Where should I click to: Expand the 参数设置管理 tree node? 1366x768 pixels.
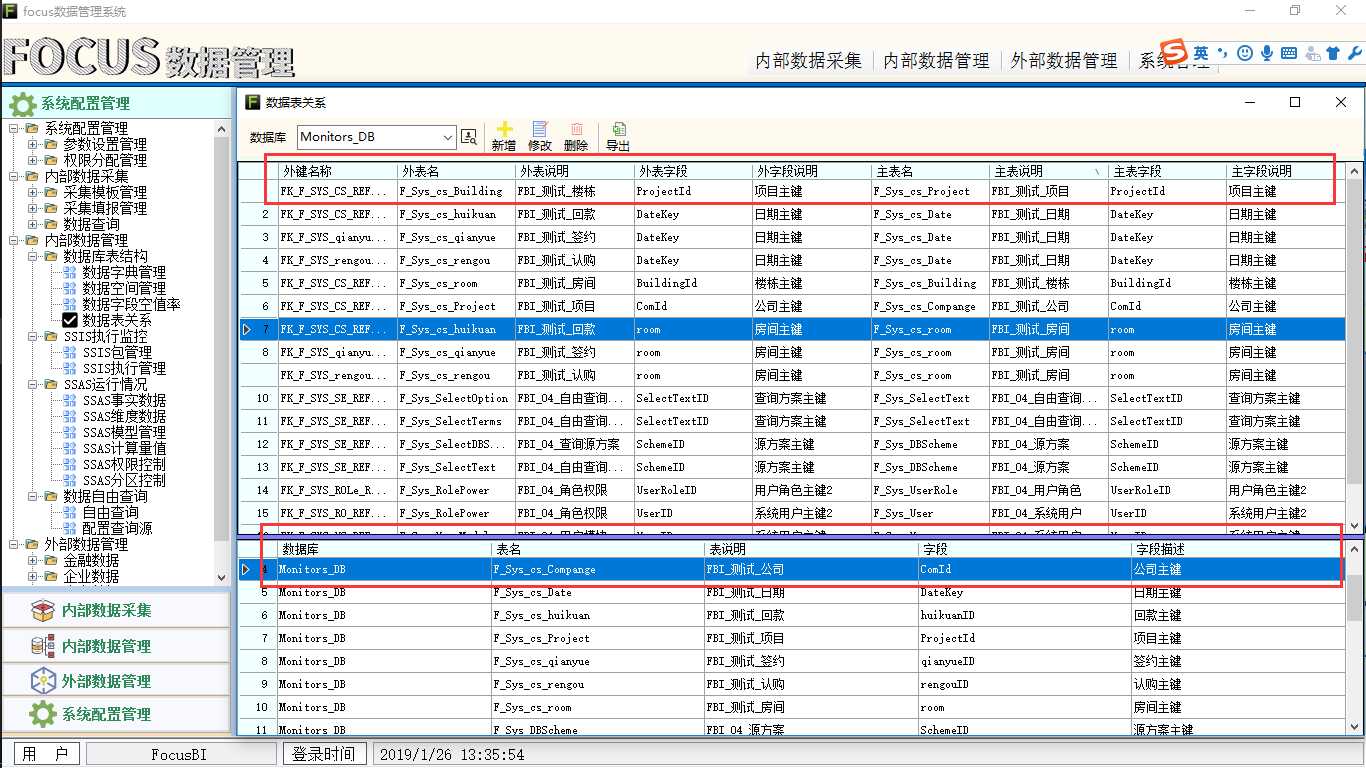33,144
